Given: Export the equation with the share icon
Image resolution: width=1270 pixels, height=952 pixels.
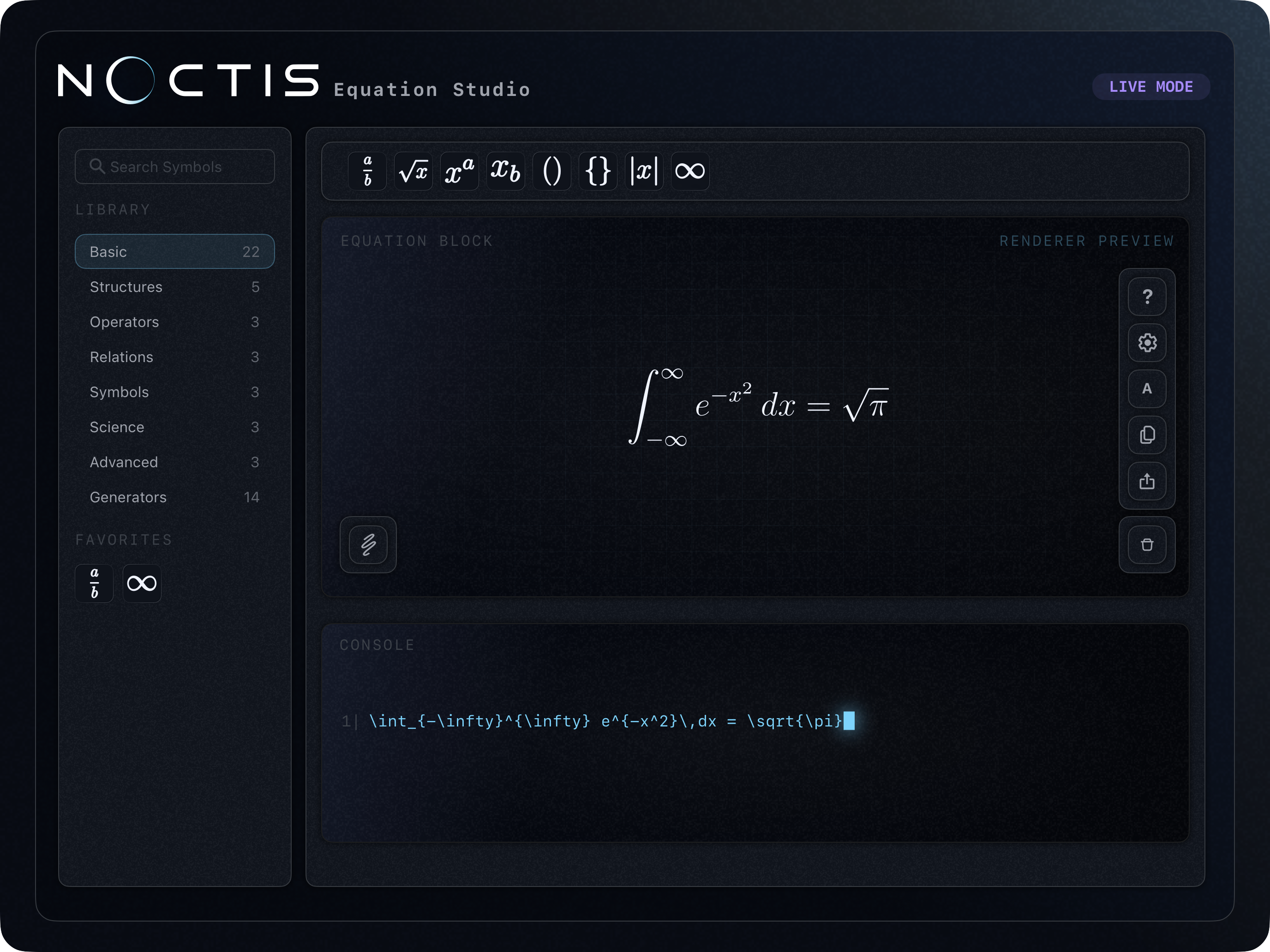Looking at the screenshot, I should click(1147, 481).
